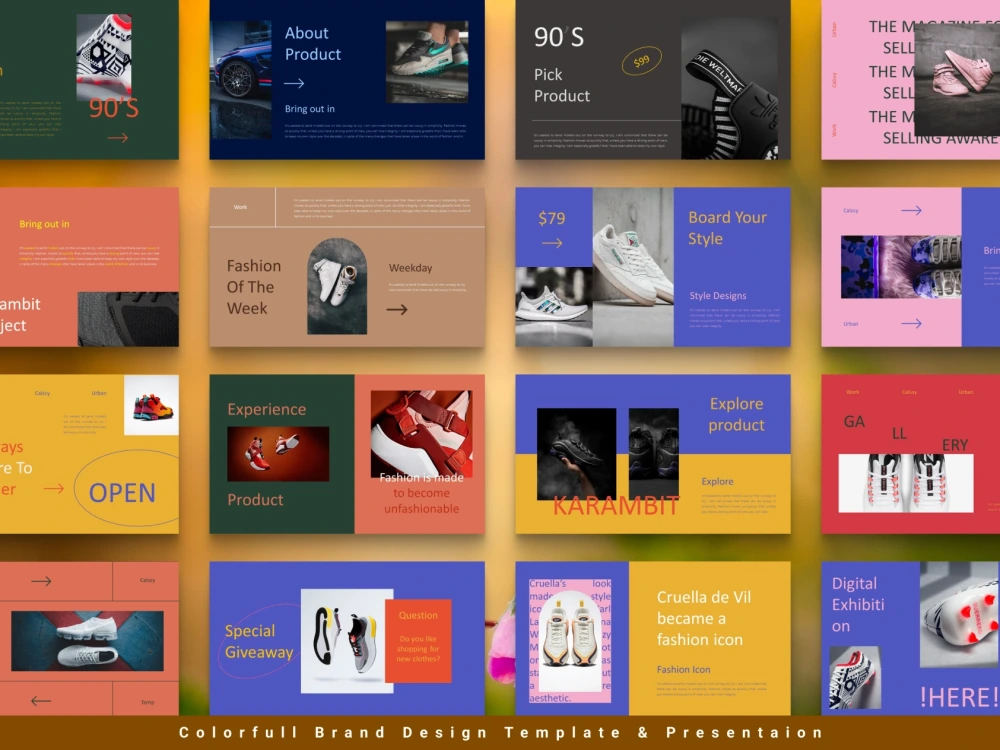
Task: Click the white 90'S title
Action: pos(559,37)
